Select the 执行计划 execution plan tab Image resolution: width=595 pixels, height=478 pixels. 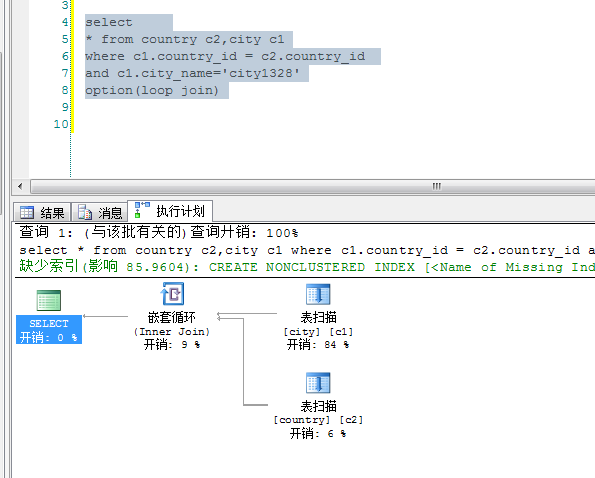tap(170, 211)
